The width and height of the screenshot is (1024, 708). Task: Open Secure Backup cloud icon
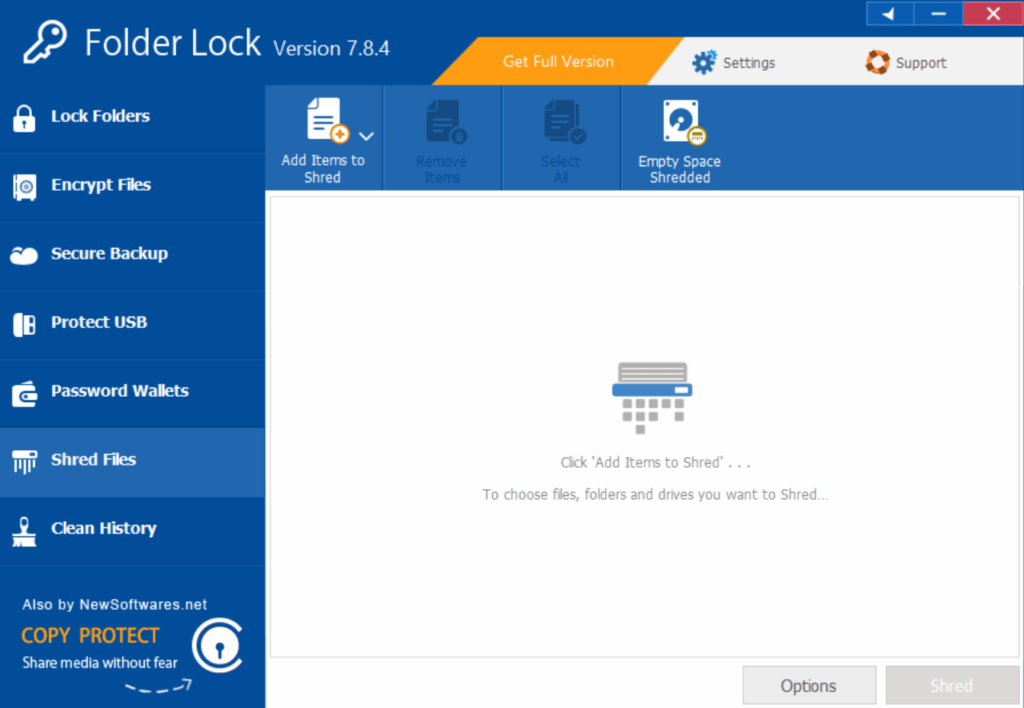point(24,255)
